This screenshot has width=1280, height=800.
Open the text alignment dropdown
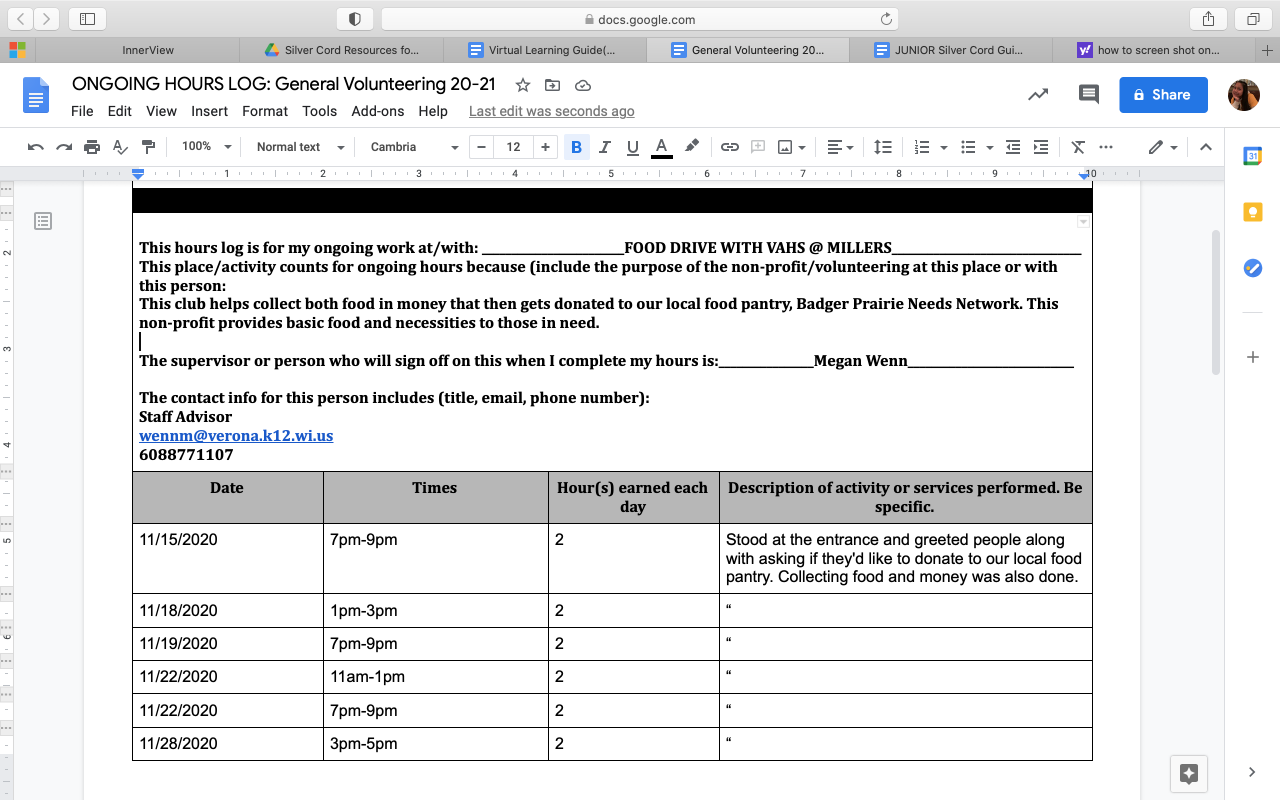840,147
